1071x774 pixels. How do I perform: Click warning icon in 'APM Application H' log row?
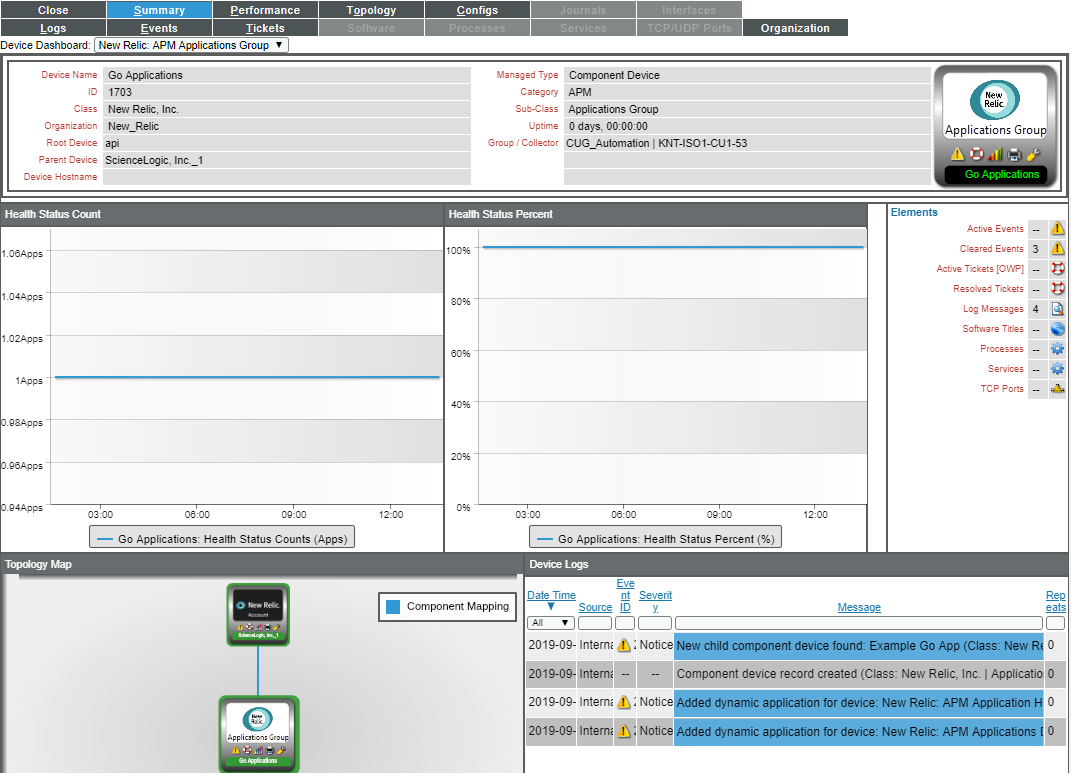click(624, 702)
